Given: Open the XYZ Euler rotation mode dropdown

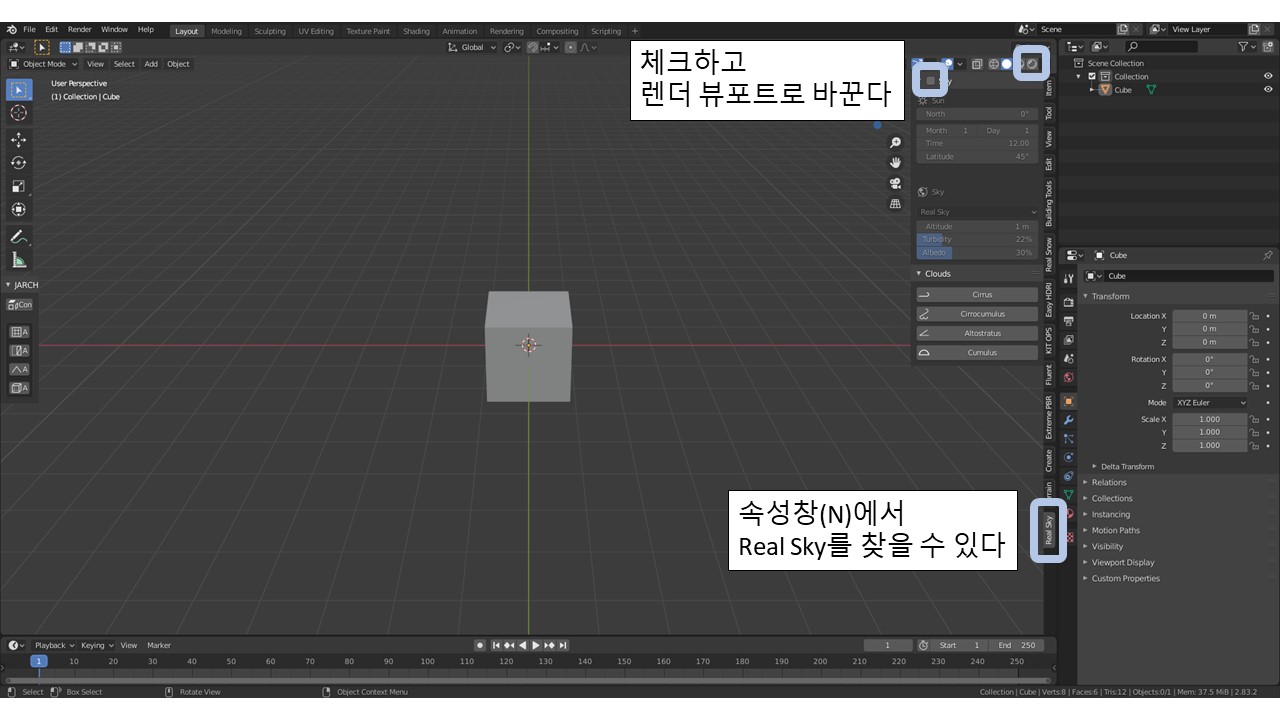Looking at the screenshot, I should (x=1210, y=403).
